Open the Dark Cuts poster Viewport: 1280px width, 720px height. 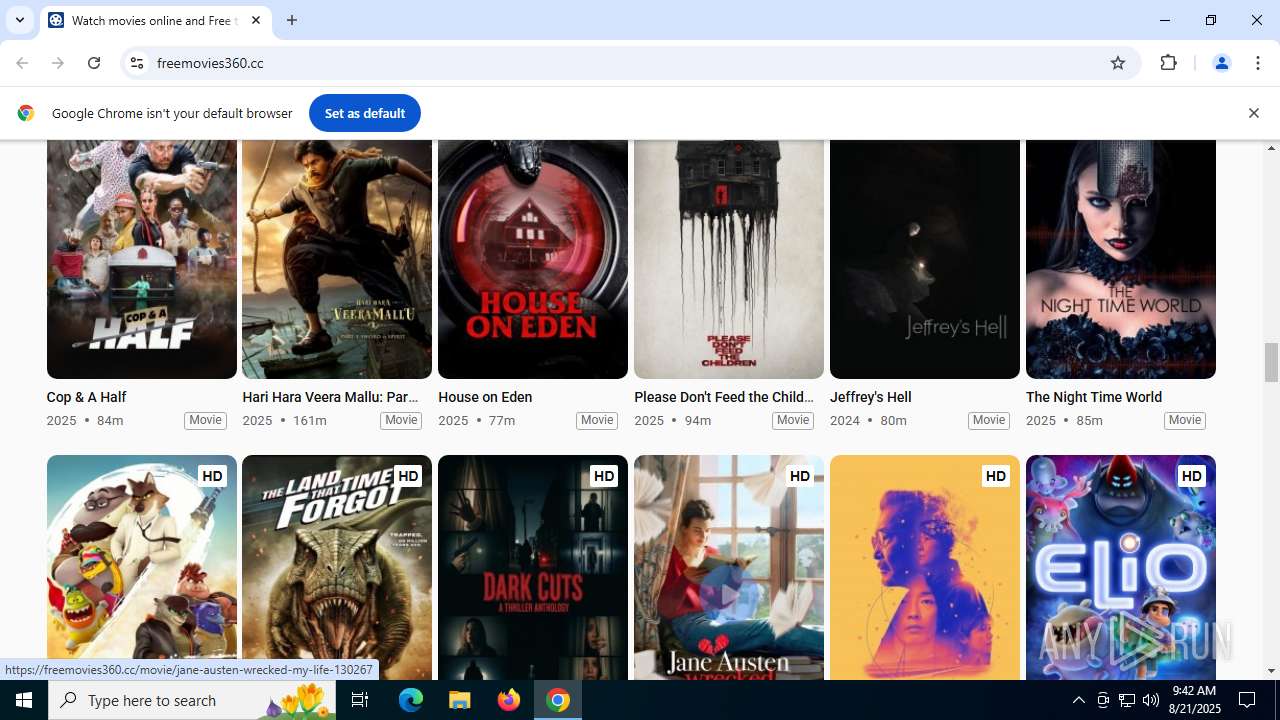[533, 568]
